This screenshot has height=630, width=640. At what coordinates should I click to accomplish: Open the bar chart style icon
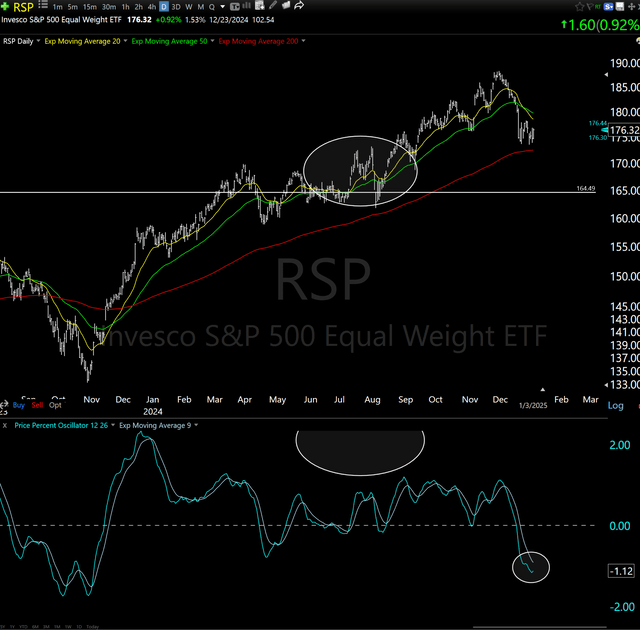[247, 6]
